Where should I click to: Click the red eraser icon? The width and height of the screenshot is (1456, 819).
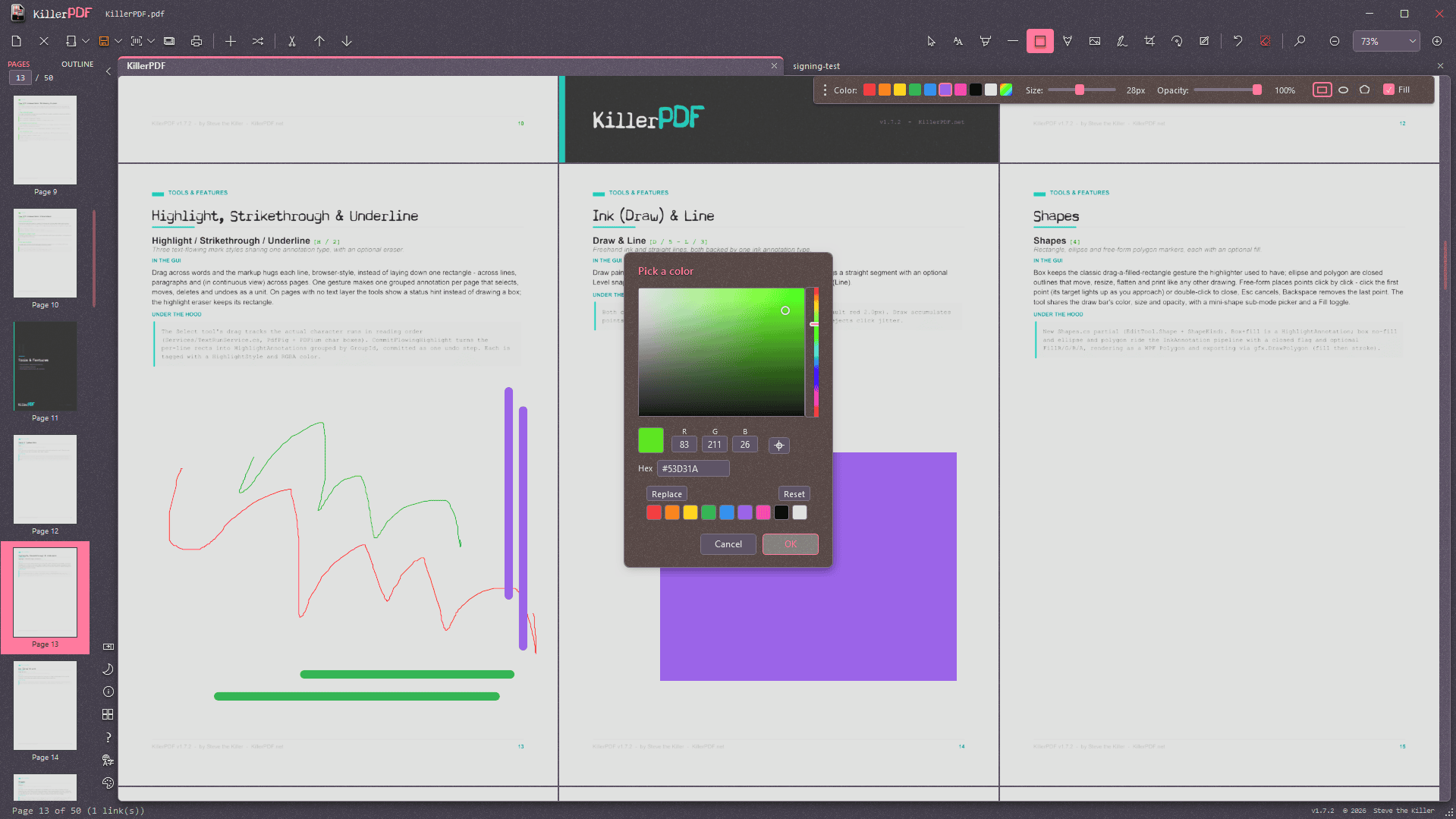(1265, 41)
